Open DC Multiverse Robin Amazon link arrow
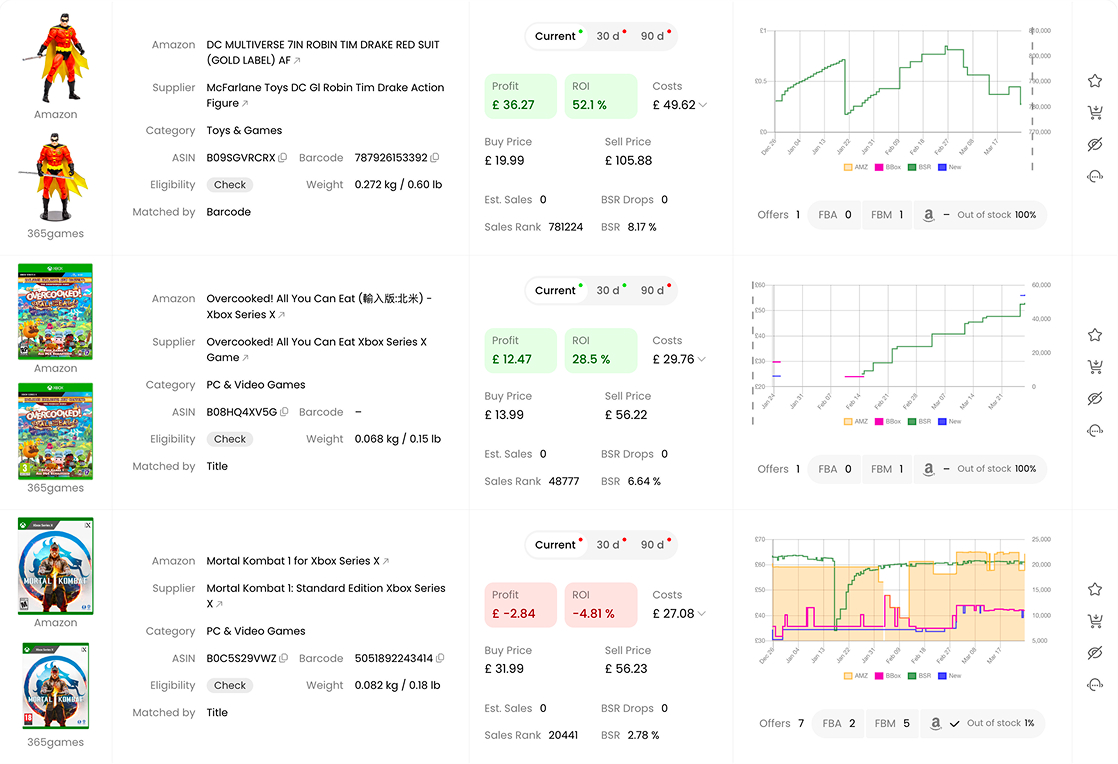 (x=297, y=61)
